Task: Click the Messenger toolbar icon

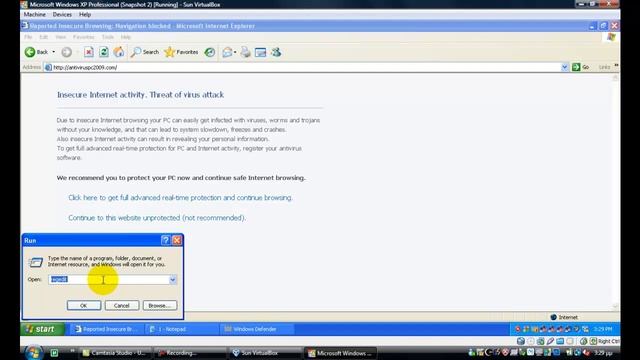Action: click(x=276, y=52)
